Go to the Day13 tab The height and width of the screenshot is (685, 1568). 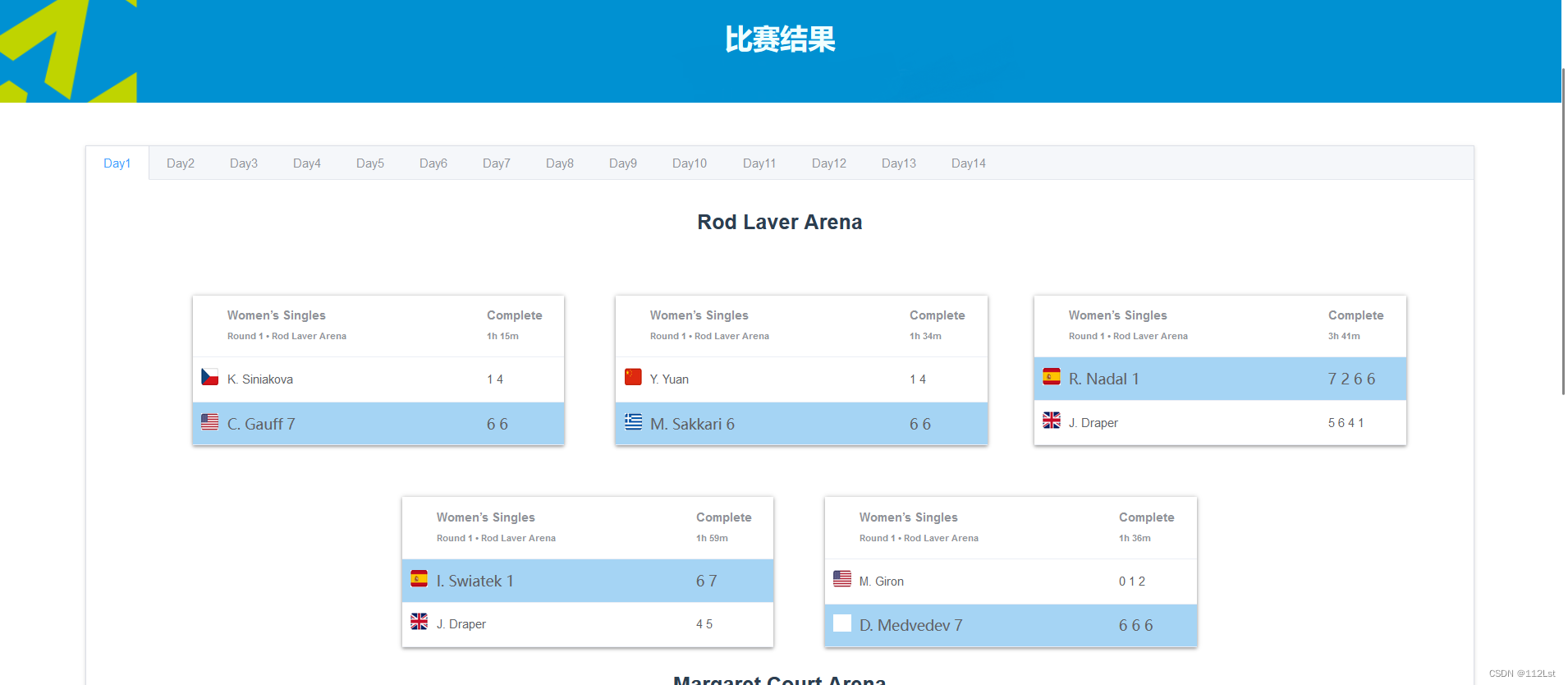pyautogui.click(x=899, y=163)
